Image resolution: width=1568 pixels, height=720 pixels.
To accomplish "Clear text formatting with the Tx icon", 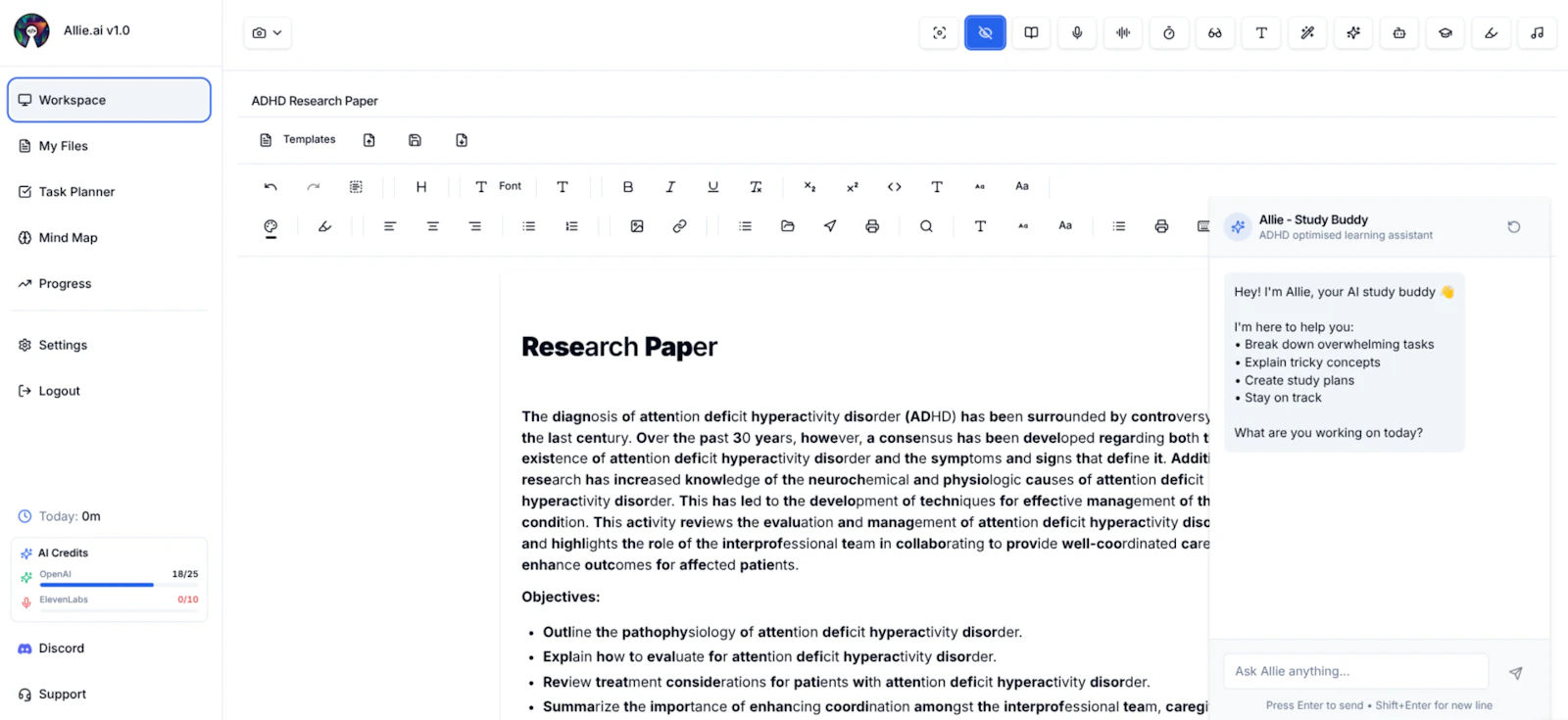I will point(756,186).
